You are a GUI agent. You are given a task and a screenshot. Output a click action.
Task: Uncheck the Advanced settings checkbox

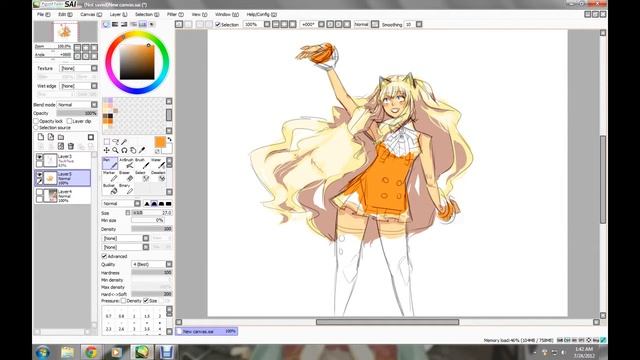[104, 256]
